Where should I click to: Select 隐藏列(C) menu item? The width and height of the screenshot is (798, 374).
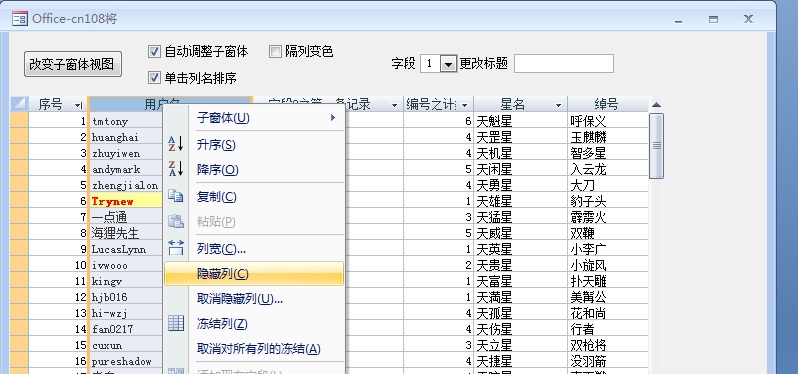(254, 273)
